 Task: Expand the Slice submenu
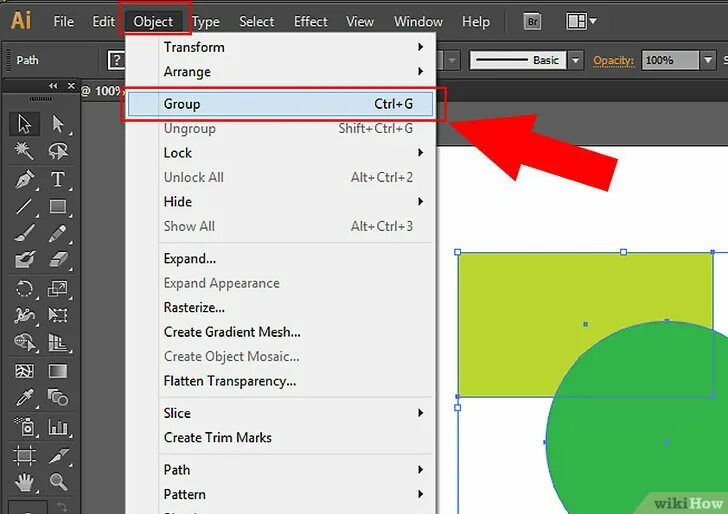click(x=280, y=413)
